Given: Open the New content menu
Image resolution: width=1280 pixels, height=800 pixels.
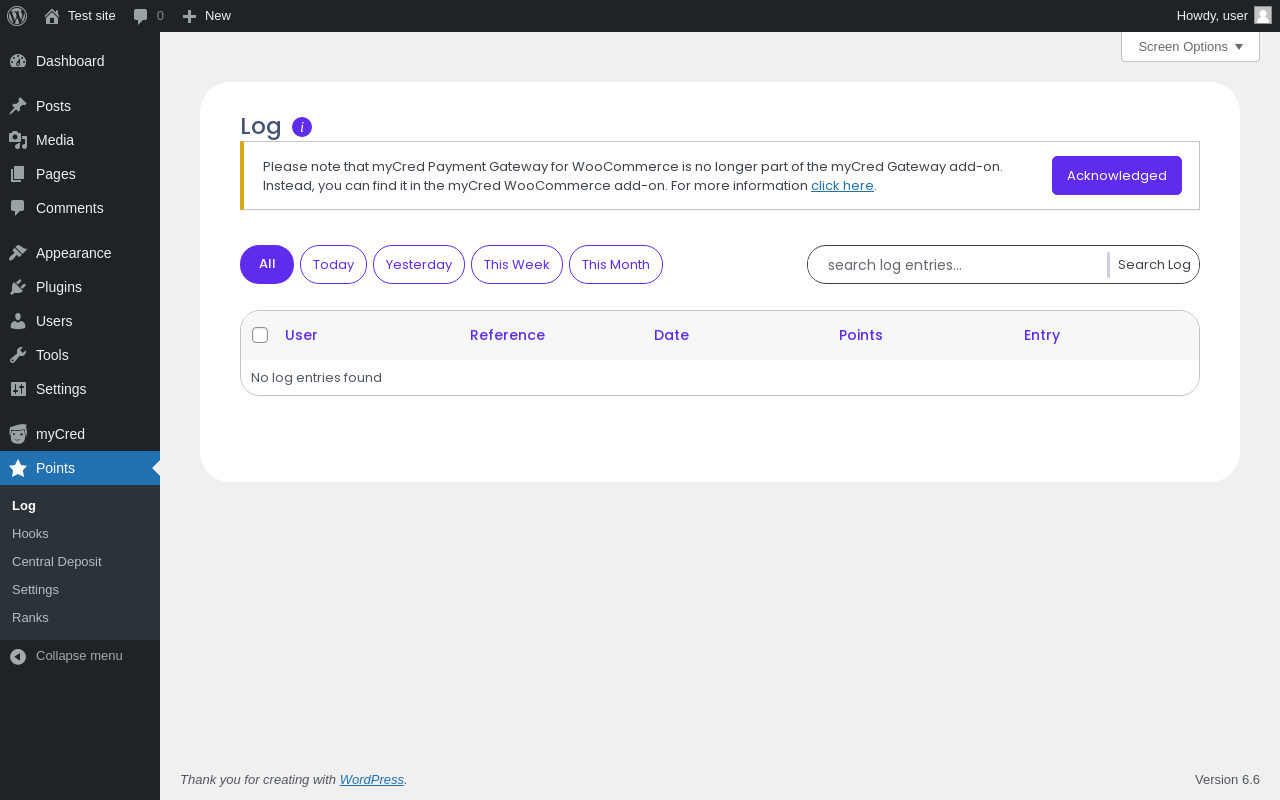Looking at the screenshot, I should pos(206,16).
